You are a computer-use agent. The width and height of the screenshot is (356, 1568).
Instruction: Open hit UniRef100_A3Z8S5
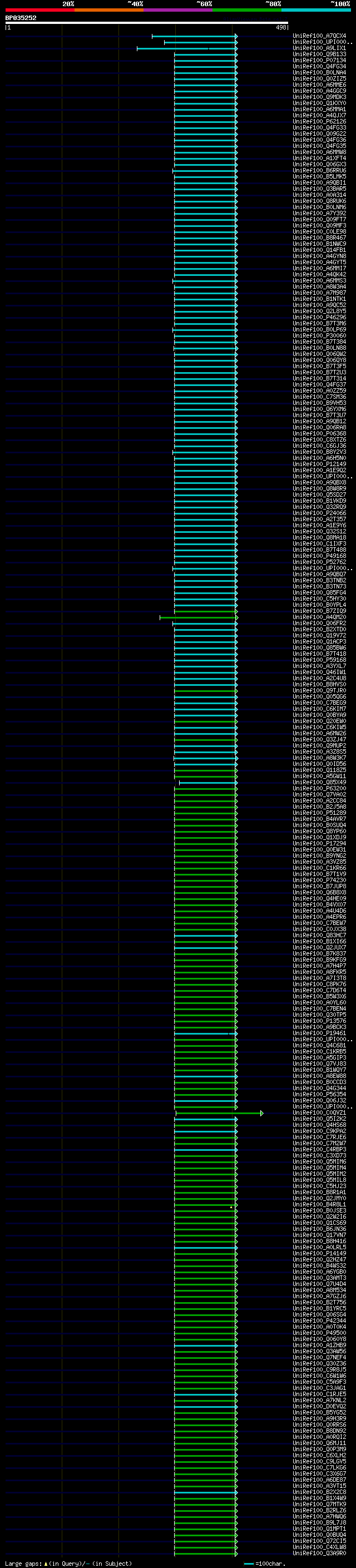319,752
